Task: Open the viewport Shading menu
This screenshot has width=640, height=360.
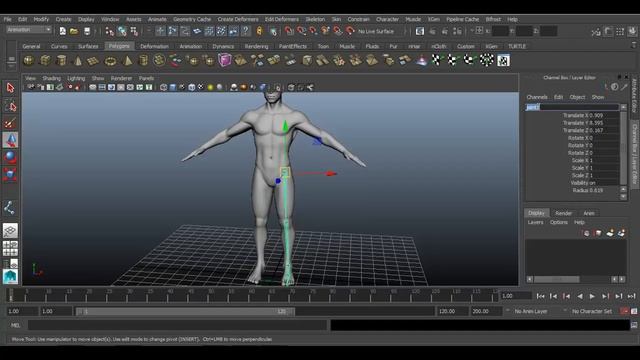Action: [51, 78]
